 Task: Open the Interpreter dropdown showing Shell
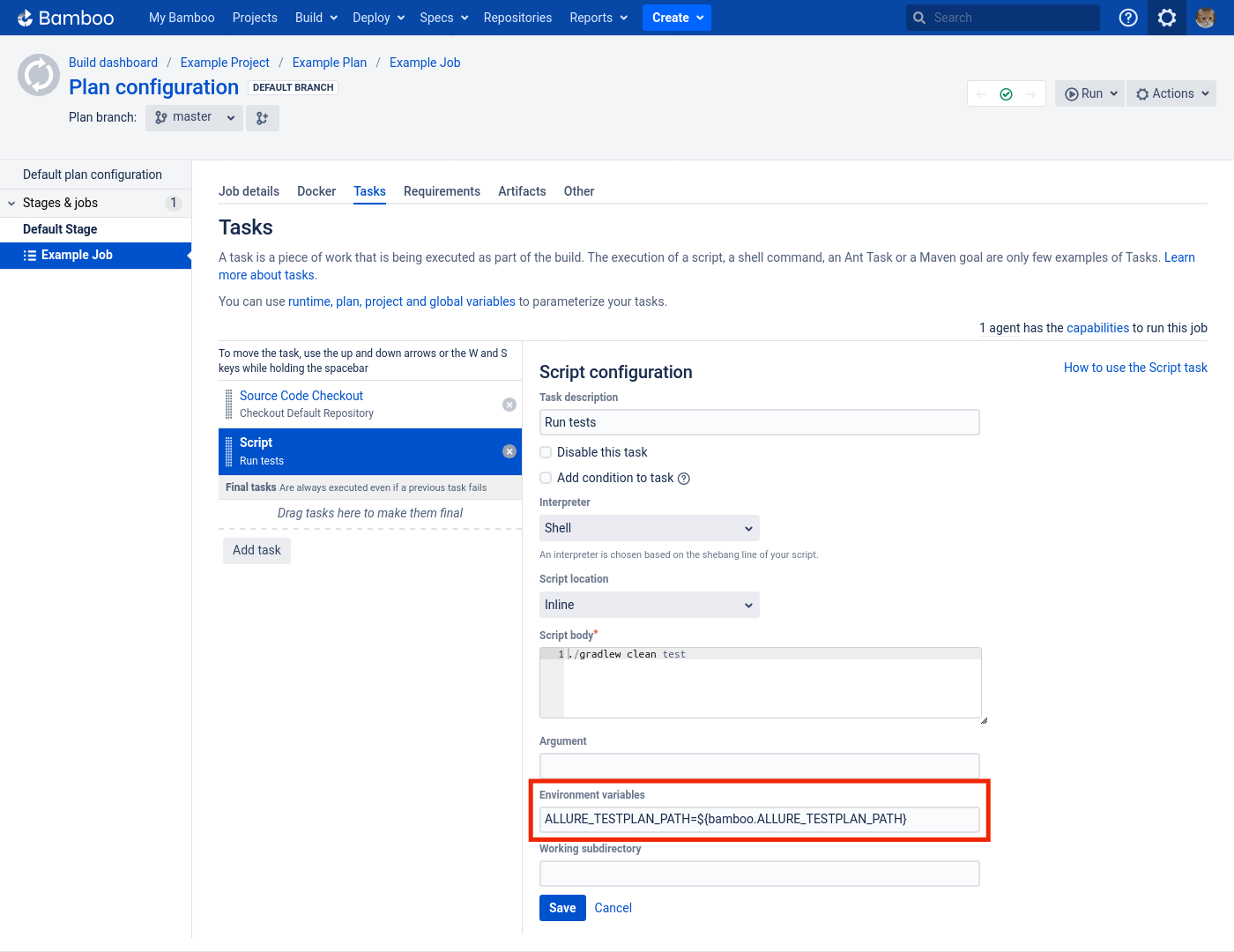point(649,527)
